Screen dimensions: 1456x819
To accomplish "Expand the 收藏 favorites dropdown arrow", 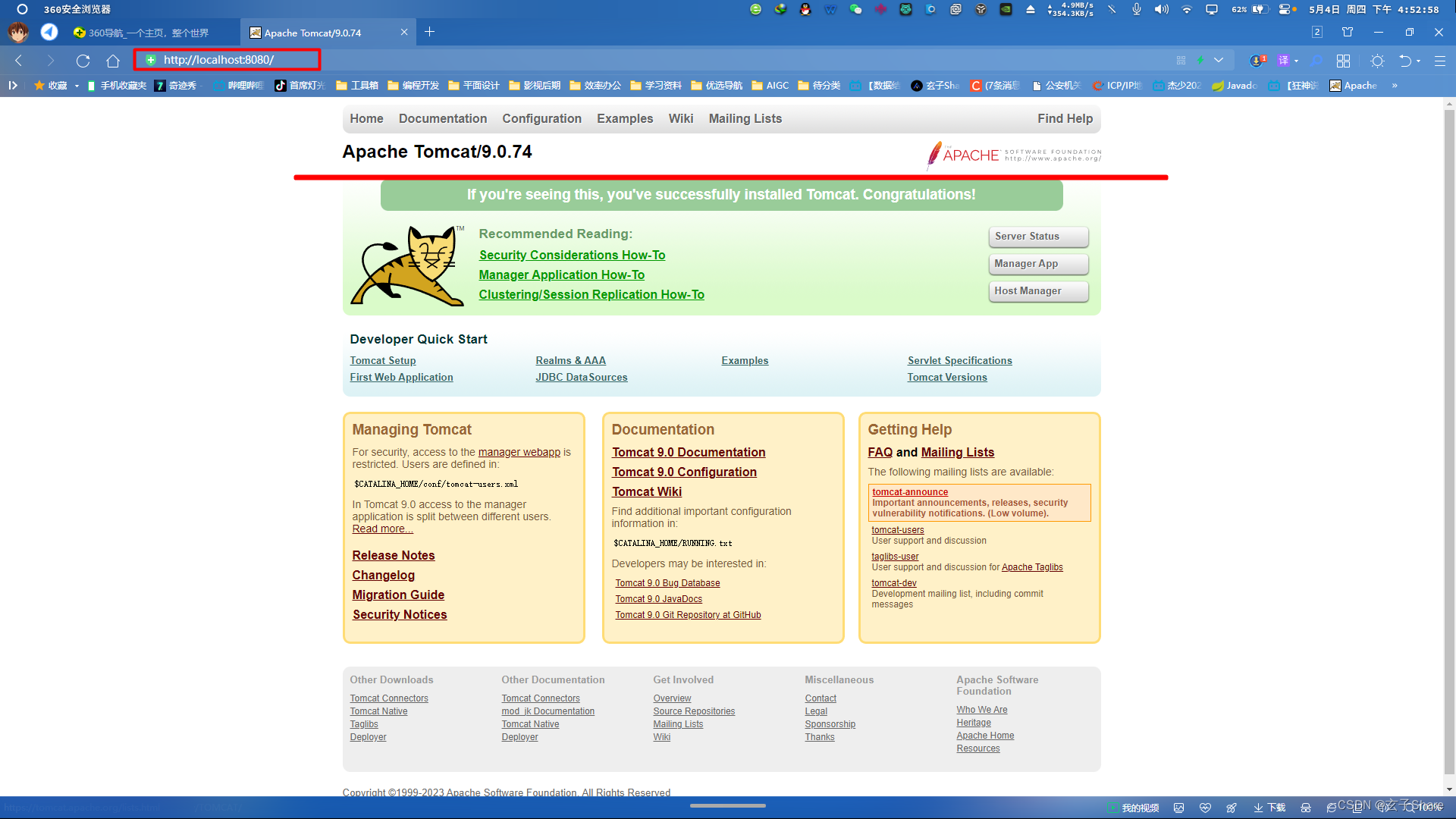I will [x=77, y=86].
